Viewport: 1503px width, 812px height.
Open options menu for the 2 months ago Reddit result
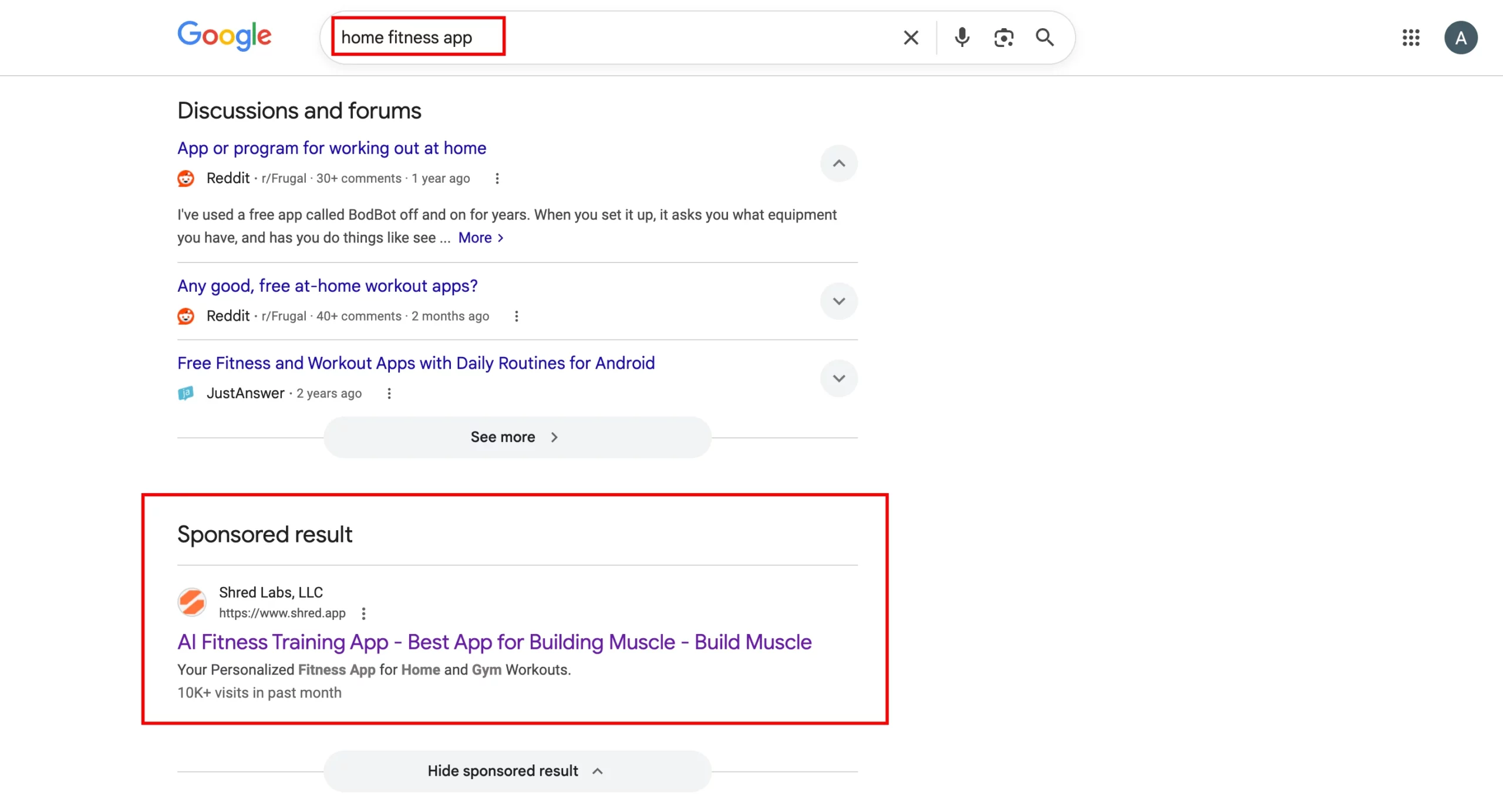click(516, 316)
